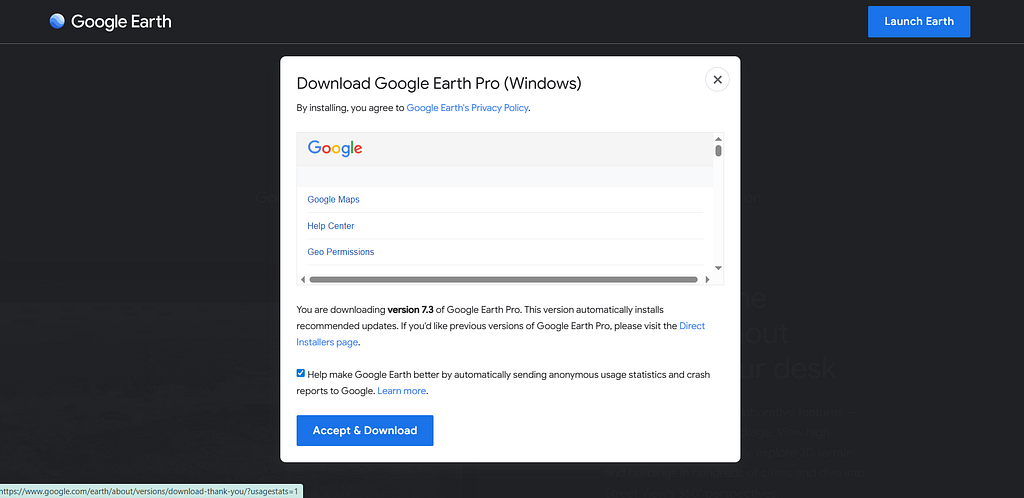Click the vertical scrollbar thumb in policy frame
Viewport: 1024px width, 498px height.
718,151
